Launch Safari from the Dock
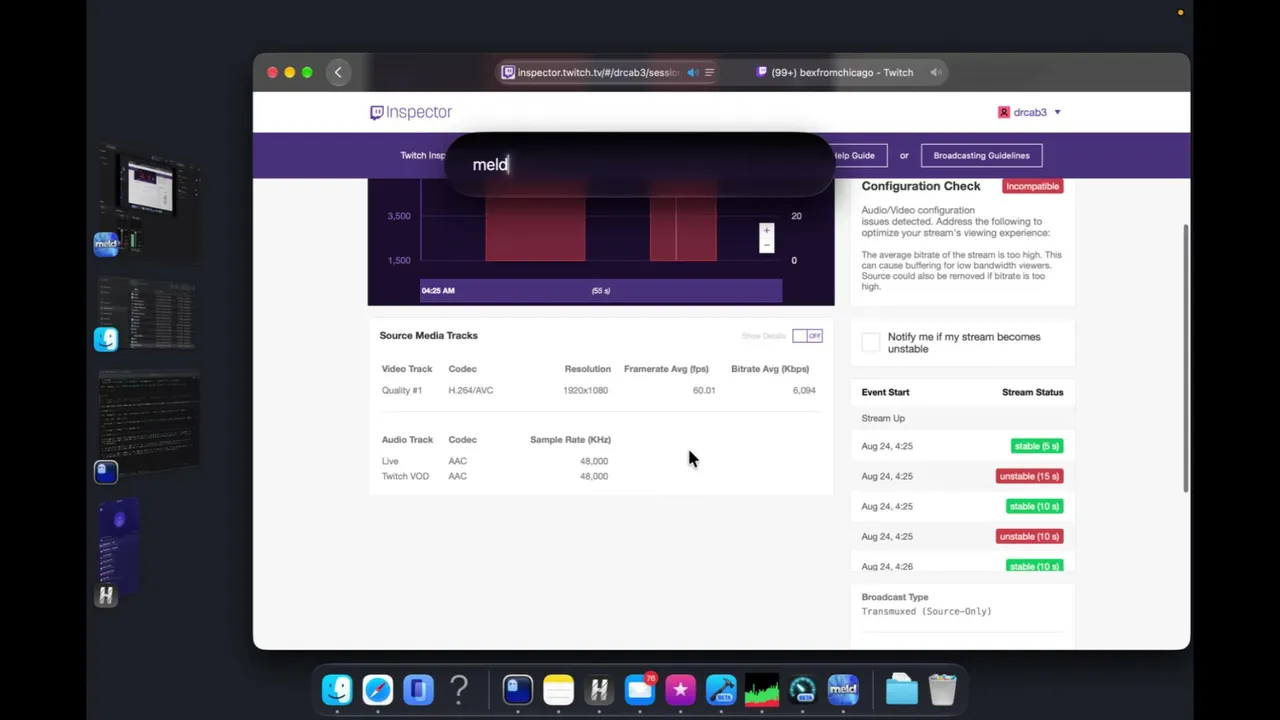This screenshot has height=720, width=1280. click(x=378, y=690)
